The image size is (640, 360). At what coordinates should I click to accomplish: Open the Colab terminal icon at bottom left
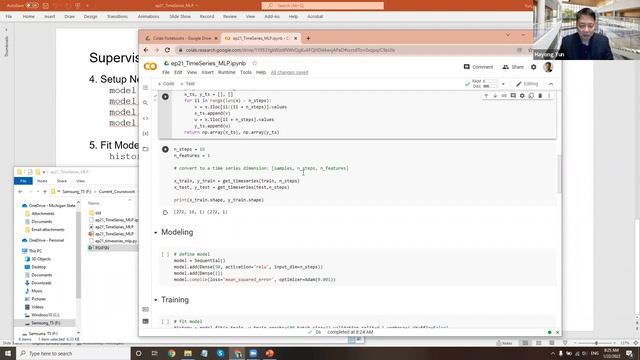[x=145, y=322]
